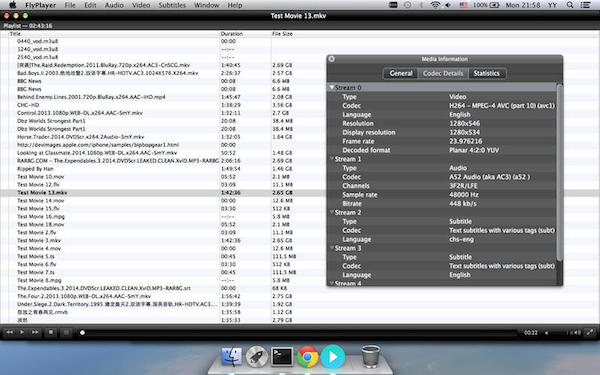Collapse the Stream 4 section
Viewport: 600px width, 375px height.
[332, 284]
